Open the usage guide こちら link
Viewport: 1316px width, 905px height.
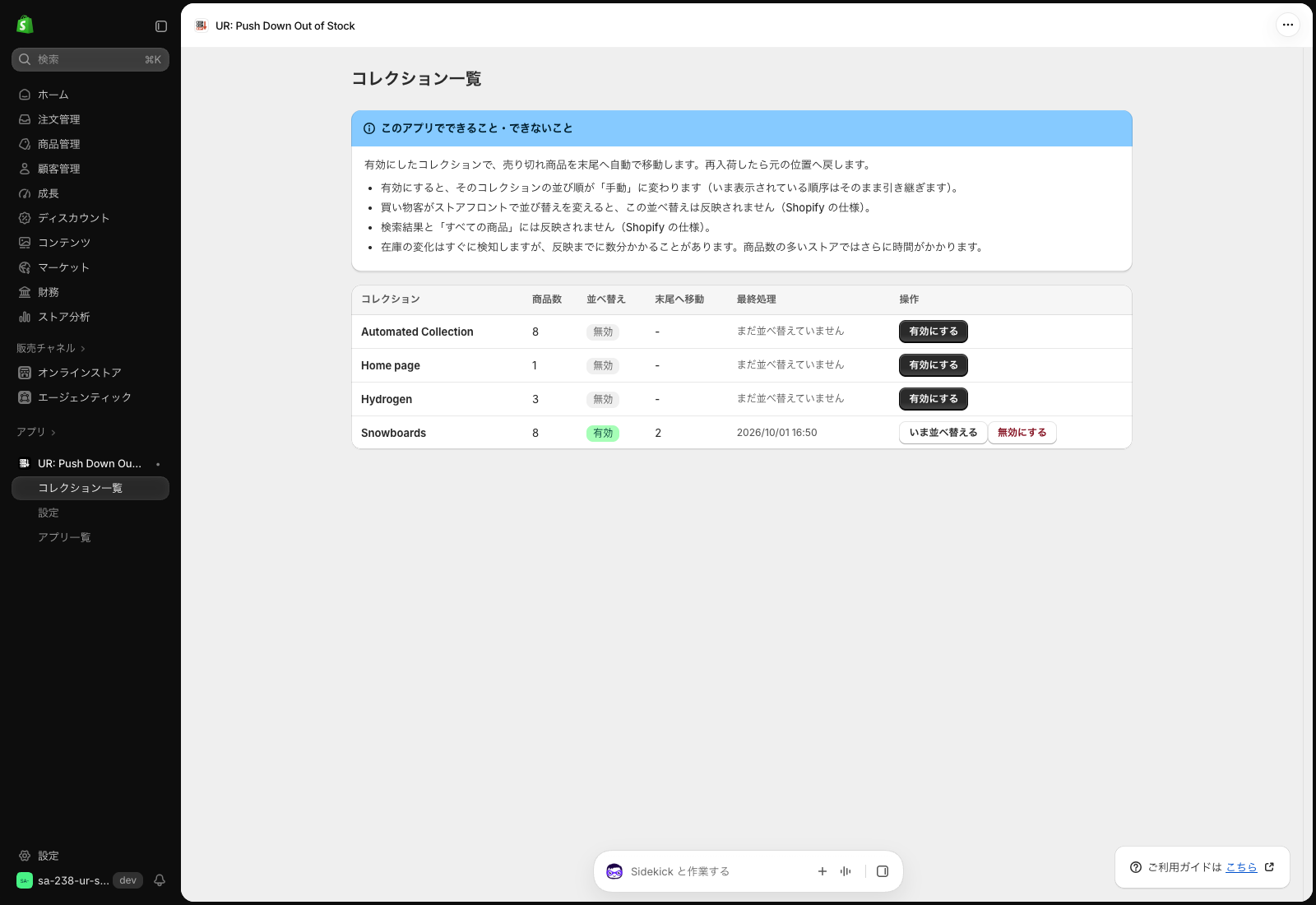point(1241,867)
